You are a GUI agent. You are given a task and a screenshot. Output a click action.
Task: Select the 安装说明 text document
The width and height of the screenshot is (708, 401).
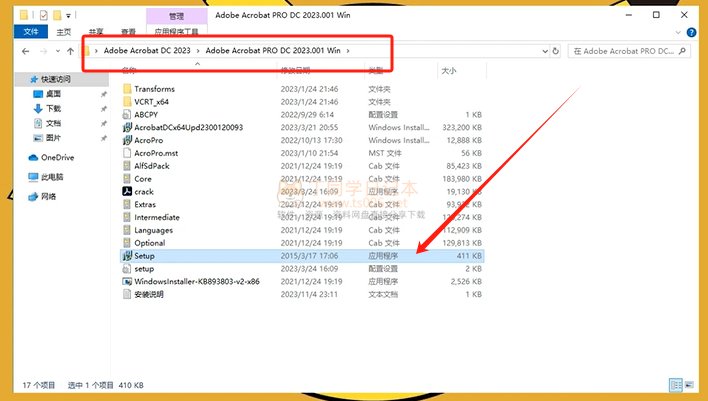point(151,294)
